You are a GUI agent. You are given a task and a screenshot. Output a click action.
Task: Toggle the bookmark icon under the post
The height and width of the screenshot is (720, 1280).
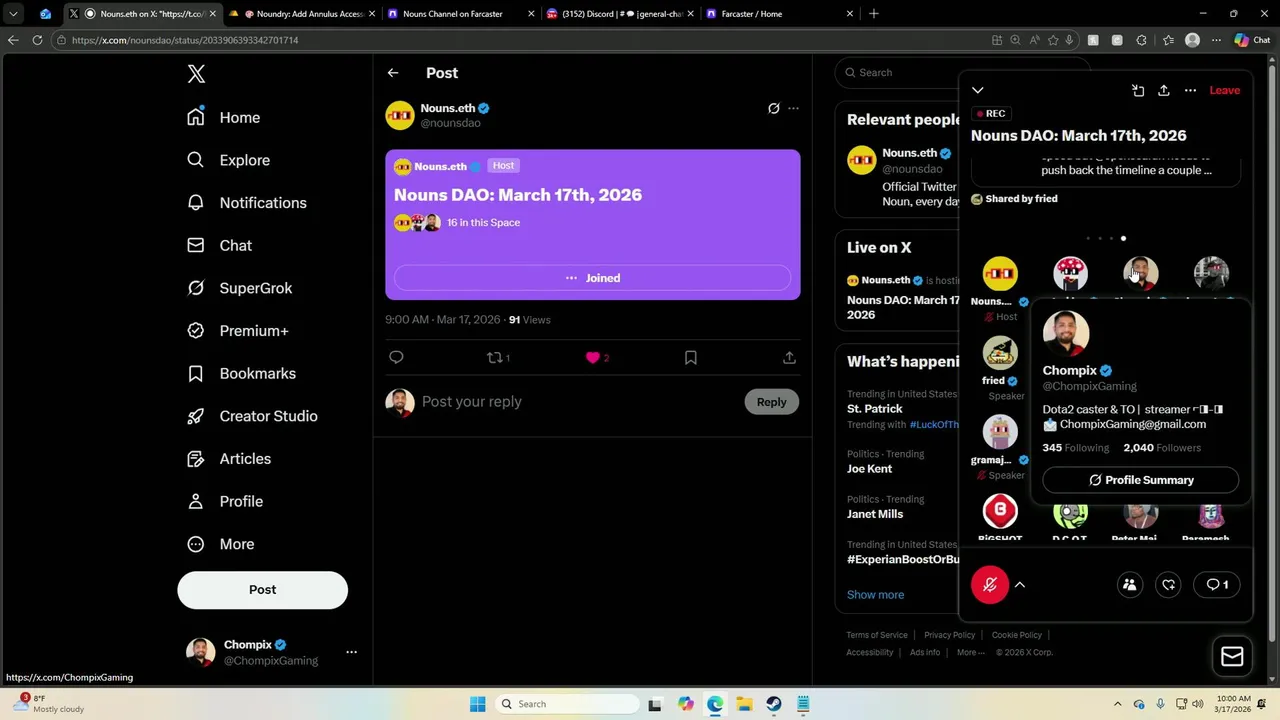point(690,357)
